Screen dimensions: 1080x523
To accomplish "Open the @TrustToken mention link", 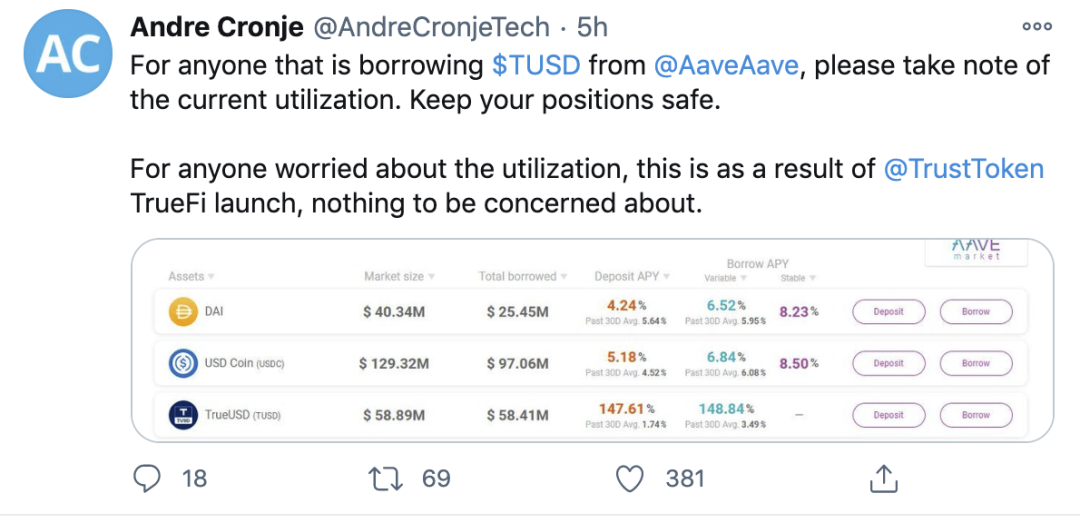I will pos(964,169).
